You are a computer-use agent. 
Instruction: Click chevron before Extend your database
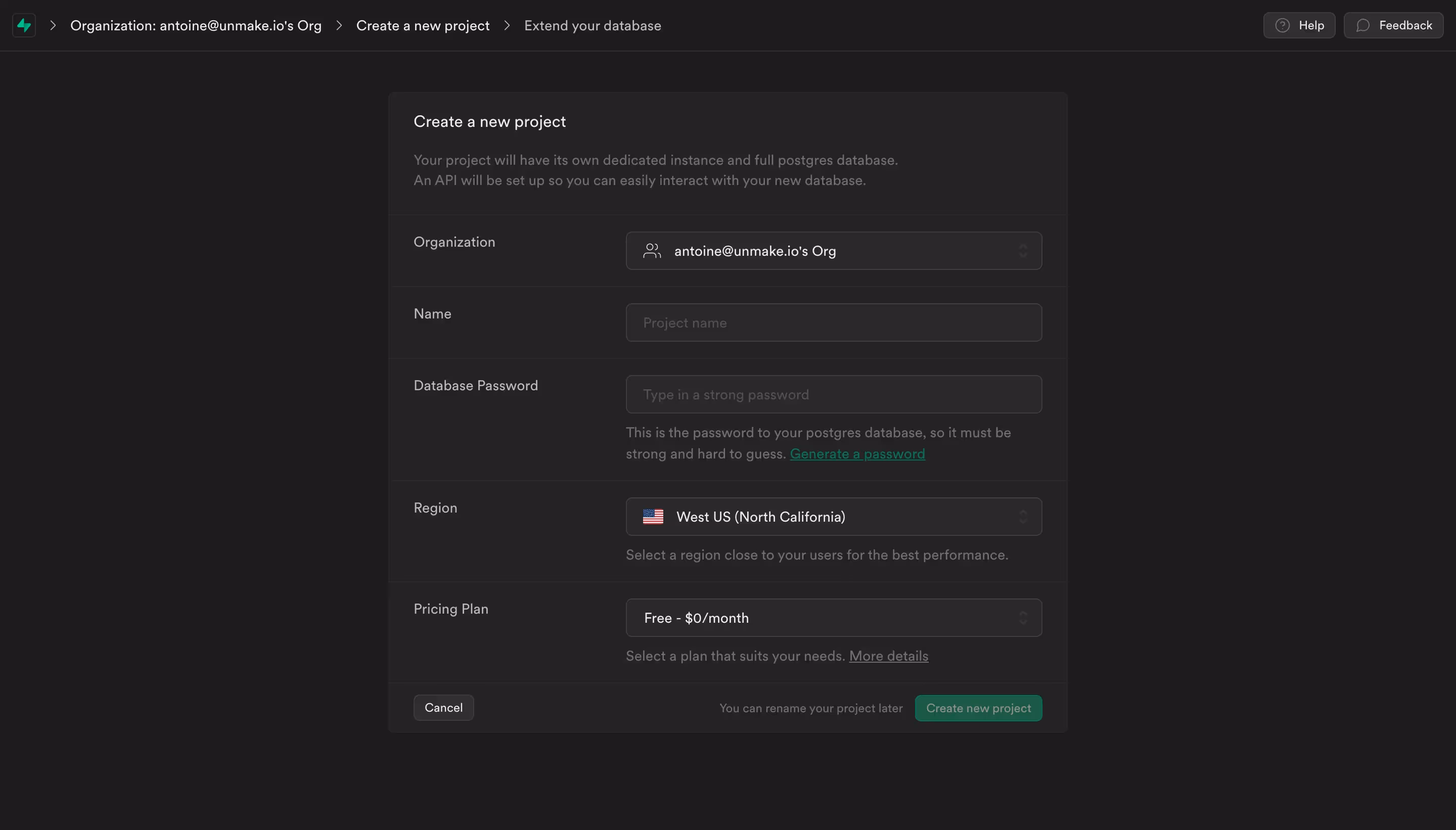507,25
